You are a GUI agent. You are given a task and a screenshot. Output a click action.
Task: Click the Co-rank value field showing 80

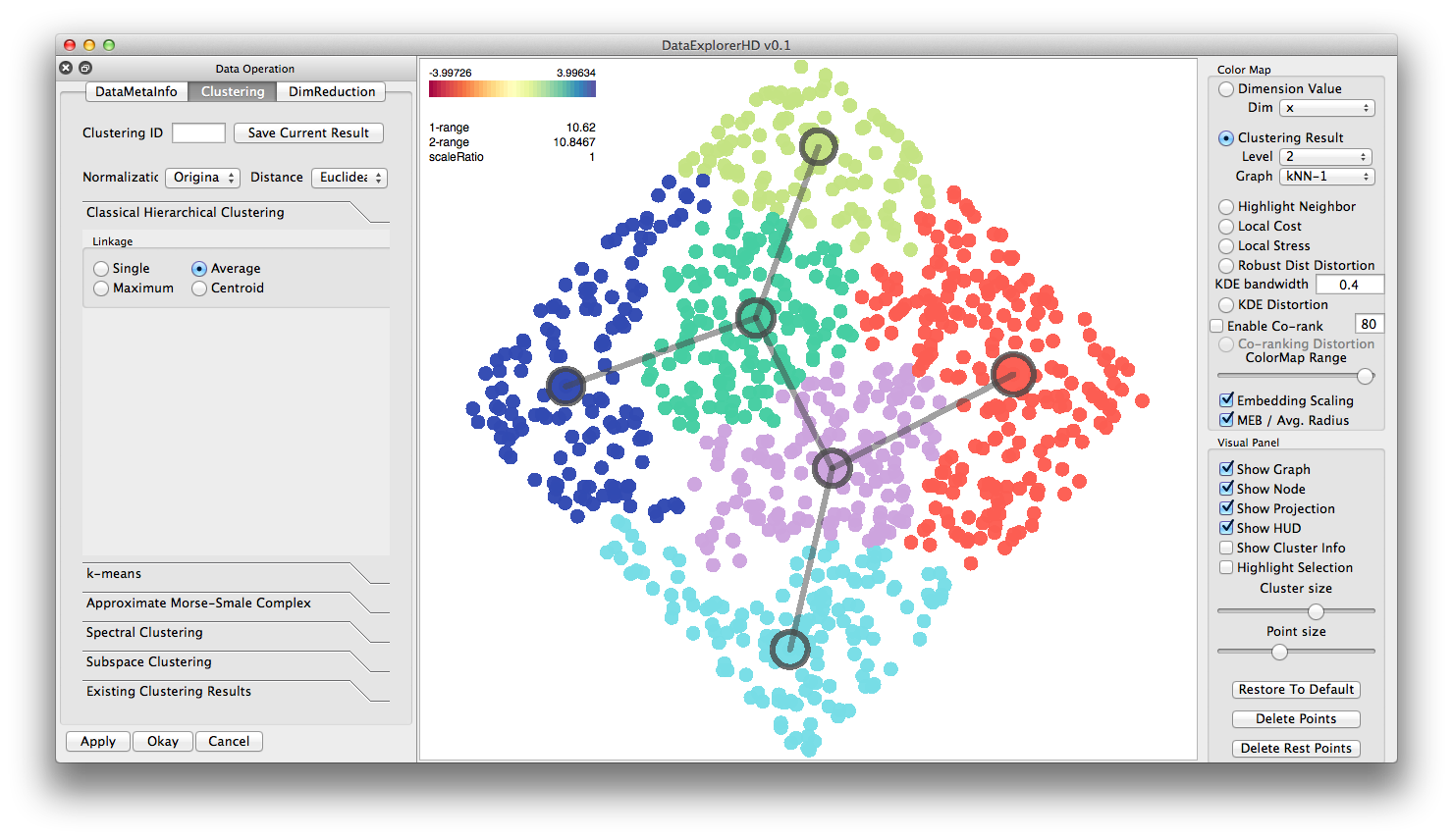(1369, 325)
